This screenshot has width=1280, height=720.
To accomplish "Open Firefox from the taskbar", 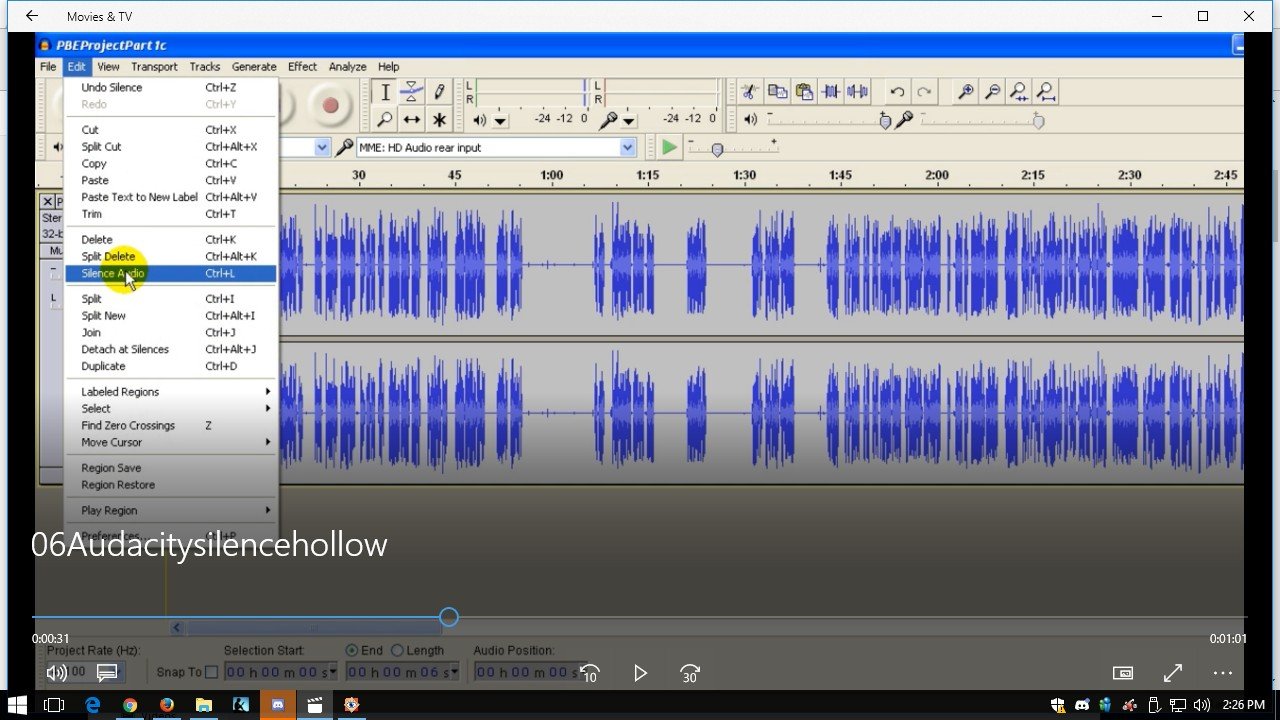I will [x=167, y=704].
